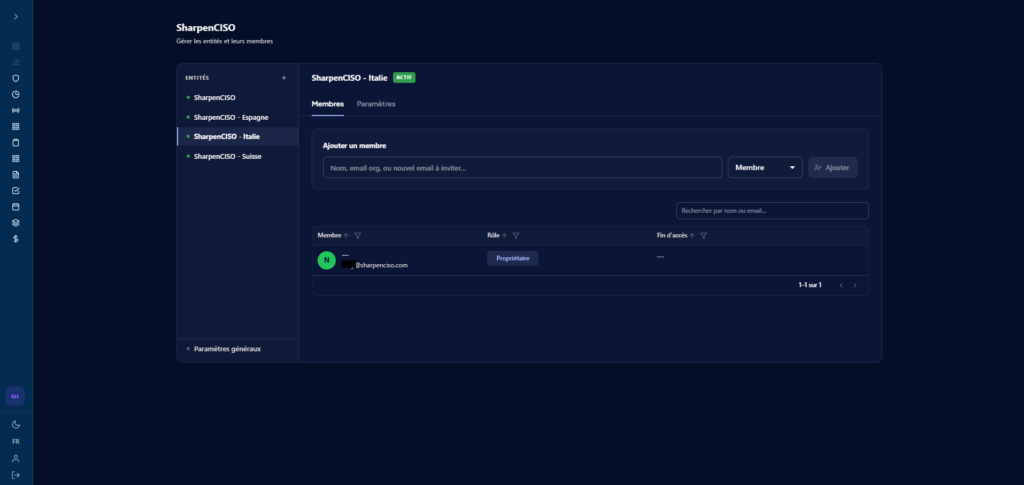This screenshot has height=485, width=1024.
Task: Open the document file icon in sidebar
Action: point(16,175)
